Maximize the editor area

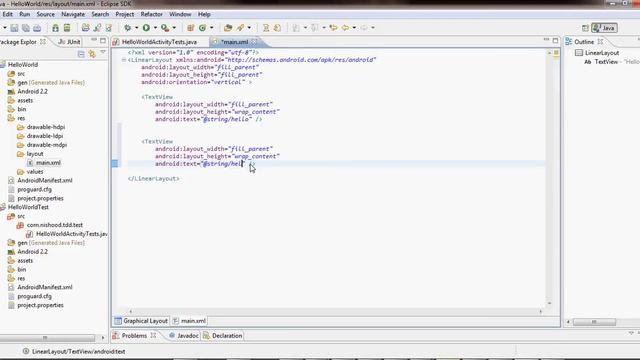[556, 40]
